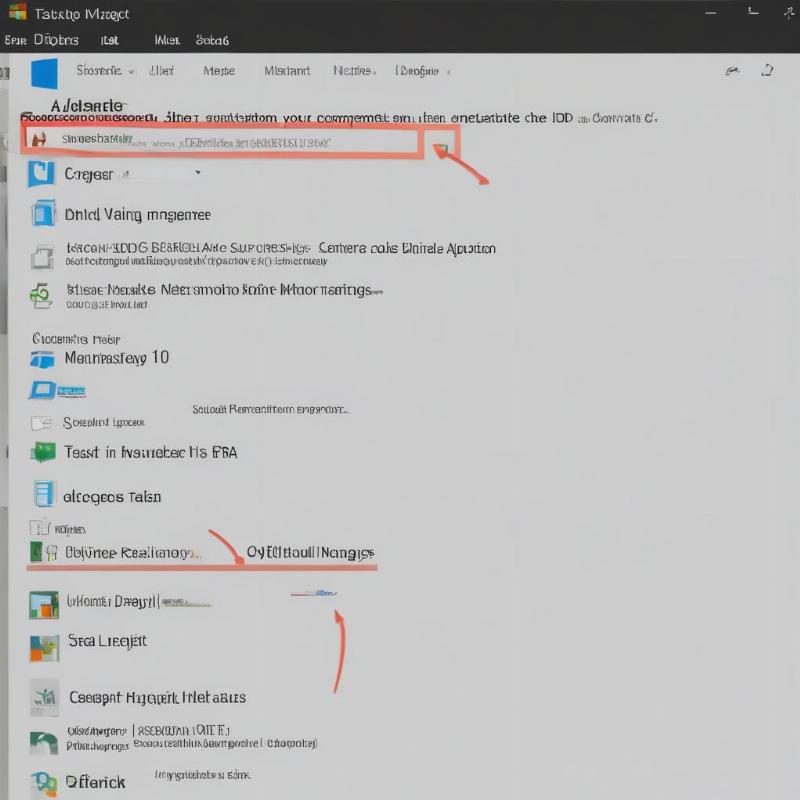Click the blue database icon beside alcogeos Talsn
Viewport: 800px width, 800px height.
[43, 495]
